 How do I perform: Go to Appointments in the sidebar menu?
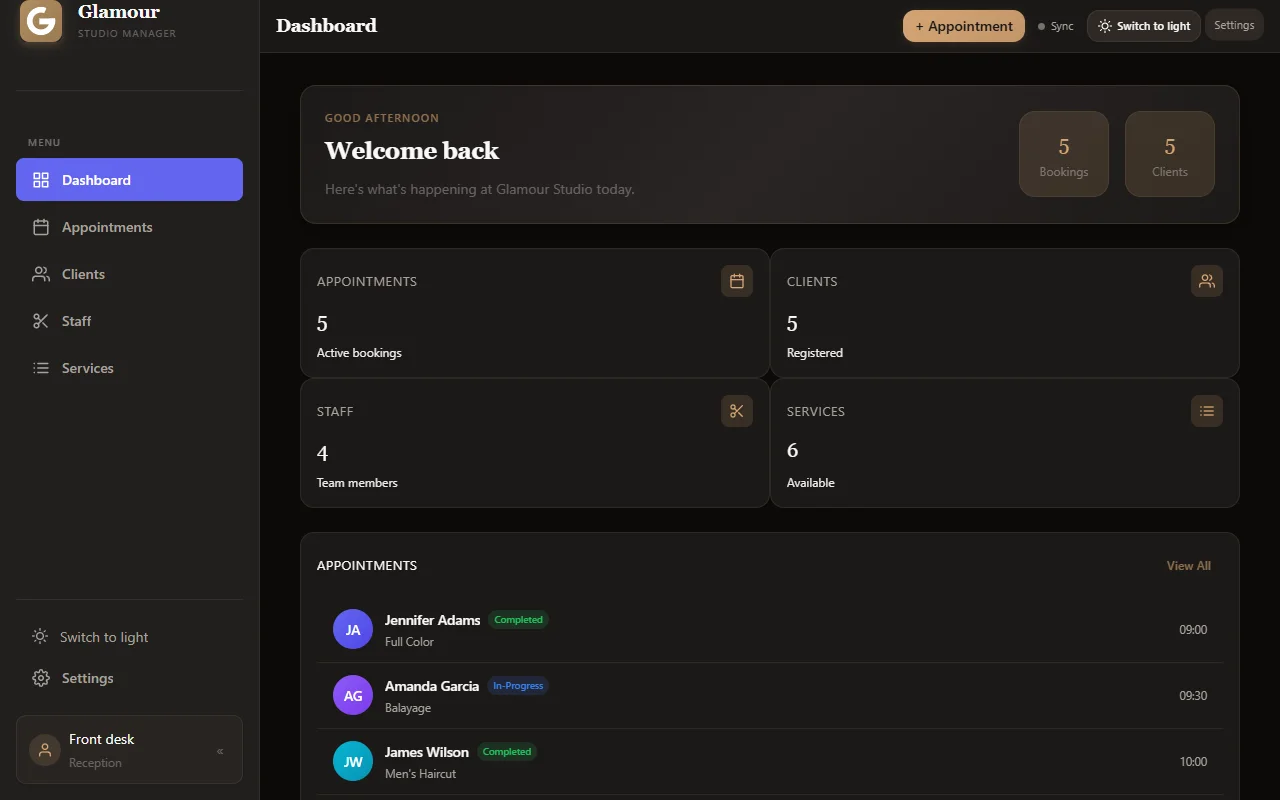click(x=129, y=227)
